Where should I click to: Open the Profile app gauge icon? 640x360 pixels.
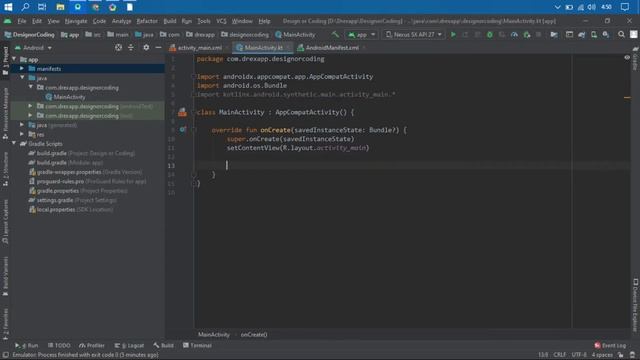click(514, 35)
